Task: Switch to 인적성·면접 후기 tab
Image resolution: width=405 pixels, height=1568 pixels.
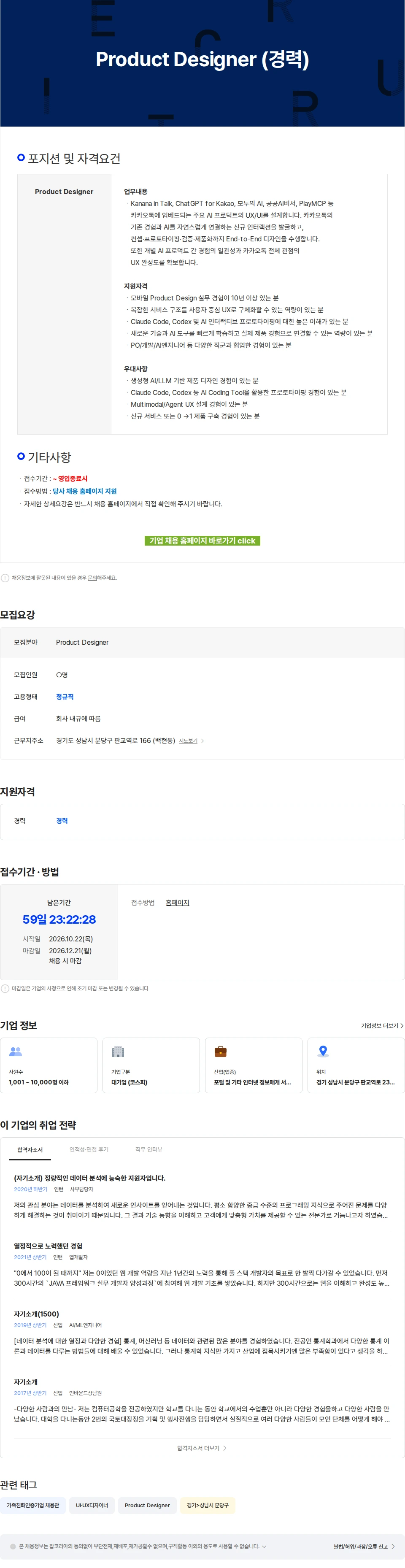Action: click(x=89, y=1149)
